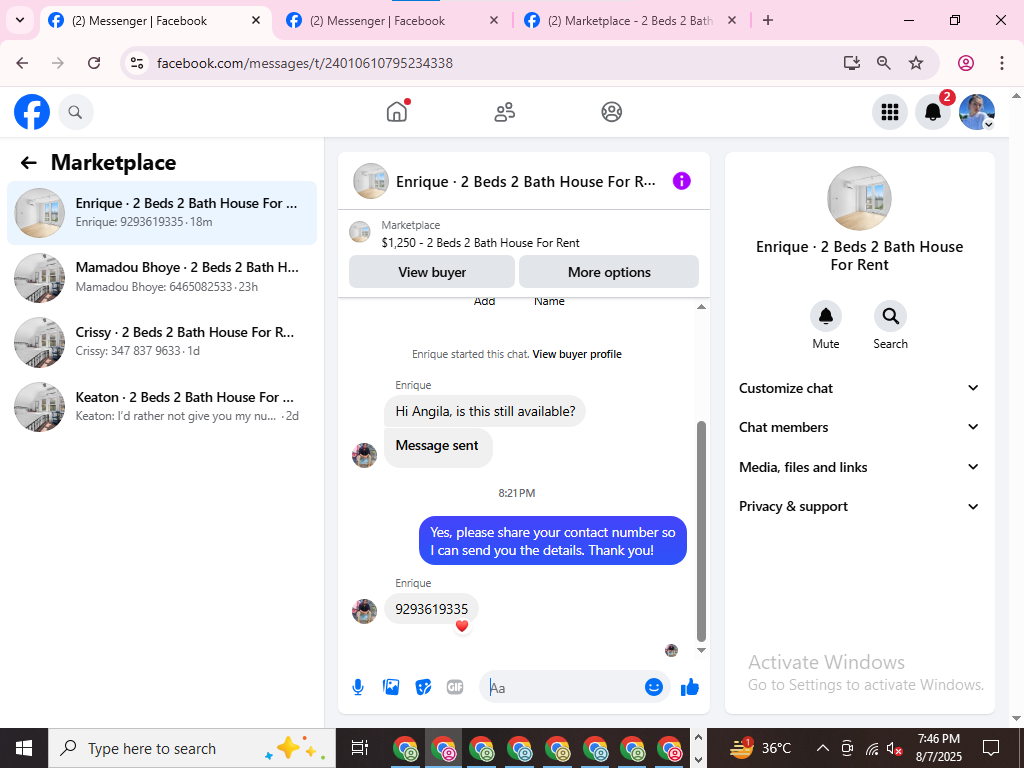
Task: Click the browser address bar URL
Action: click(304, 63)
